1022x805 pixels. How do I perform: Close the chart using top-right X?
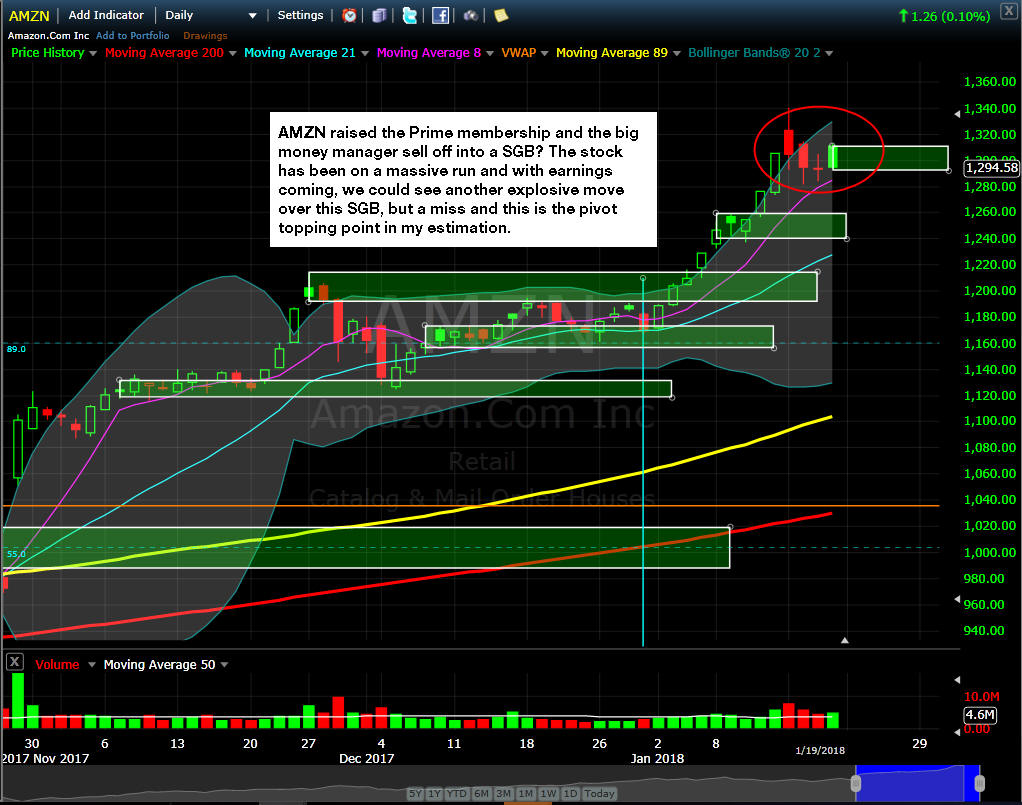pos(1008,12)
